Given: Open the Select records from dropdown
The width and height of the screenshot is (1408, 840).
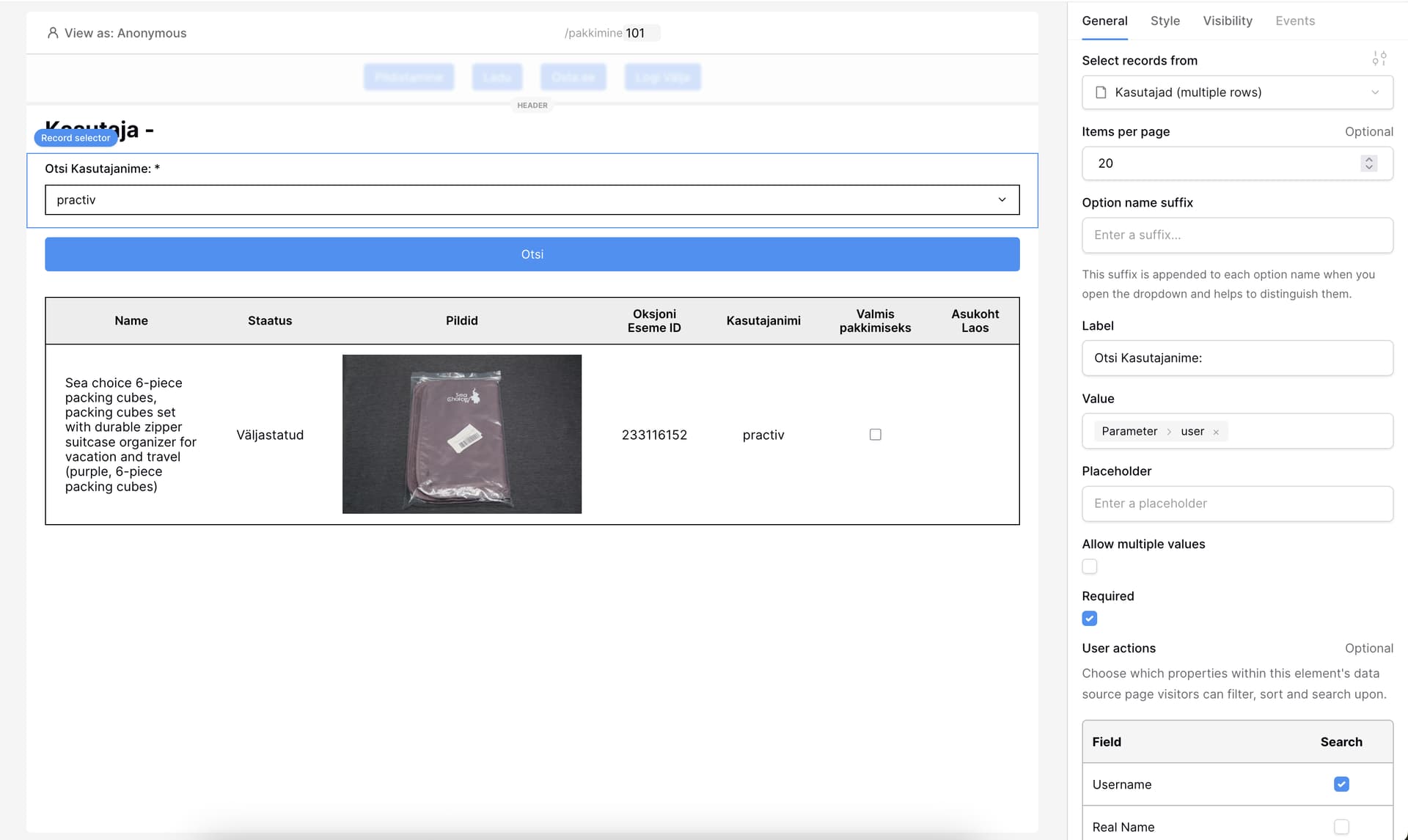Looking at the screenshot, I should click(x=1237, y=92).
